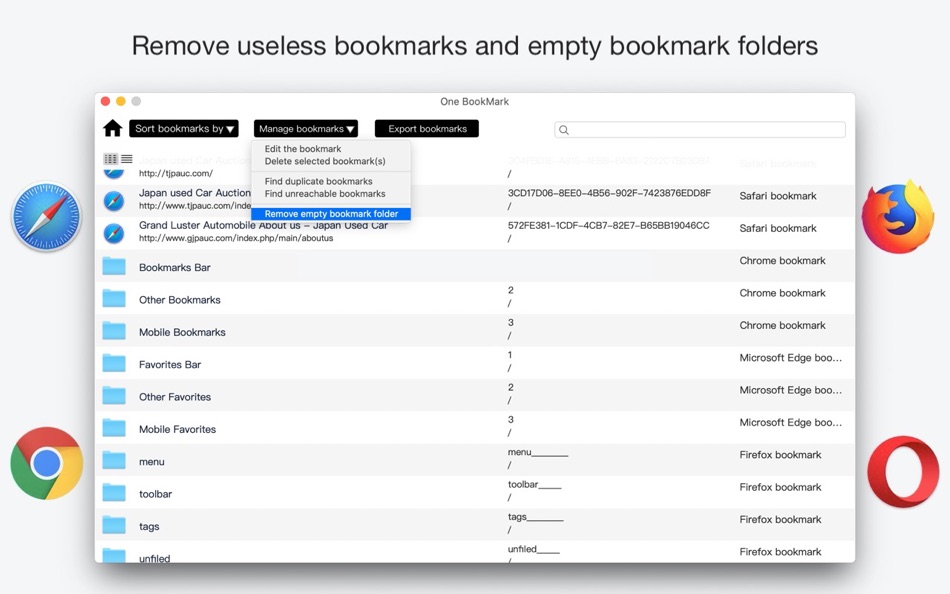The width and height of the screenshot is (950, 594).
Task: Select the Mobile Bookmarks folder name
Action: pyautogui.click(x=182, y=332)
